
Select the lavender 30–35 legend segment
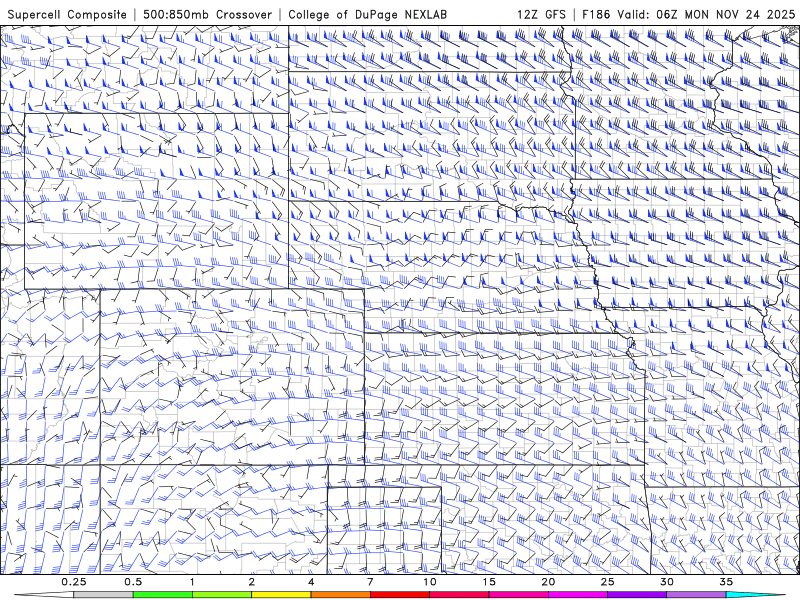click(696, 595)
